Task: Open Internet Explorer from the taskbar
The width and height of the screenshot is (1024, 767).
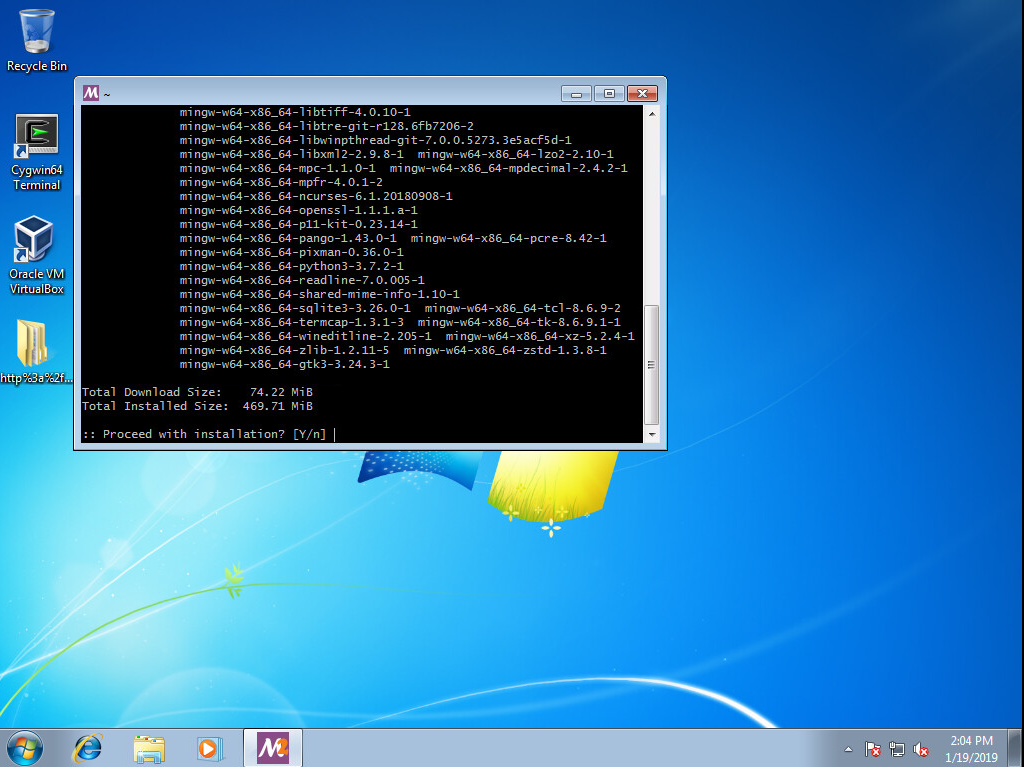Action: click(88, 747)
